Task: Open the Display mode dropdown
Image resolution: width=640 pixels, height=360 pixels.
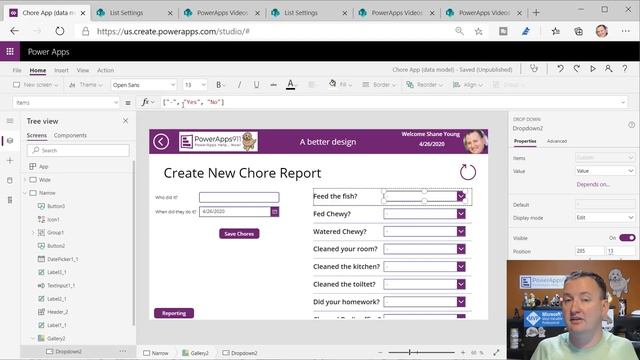Action: [x=605, y=218]
